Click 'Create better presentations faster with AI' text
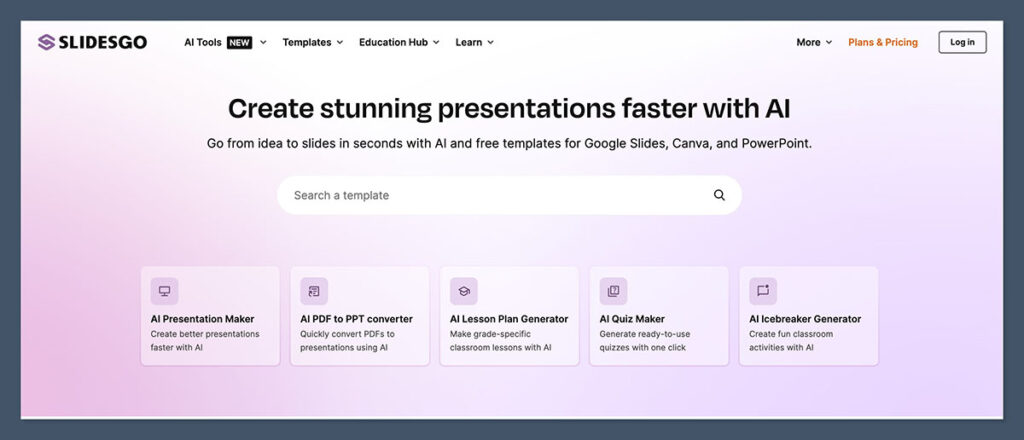 pos(205,341)
